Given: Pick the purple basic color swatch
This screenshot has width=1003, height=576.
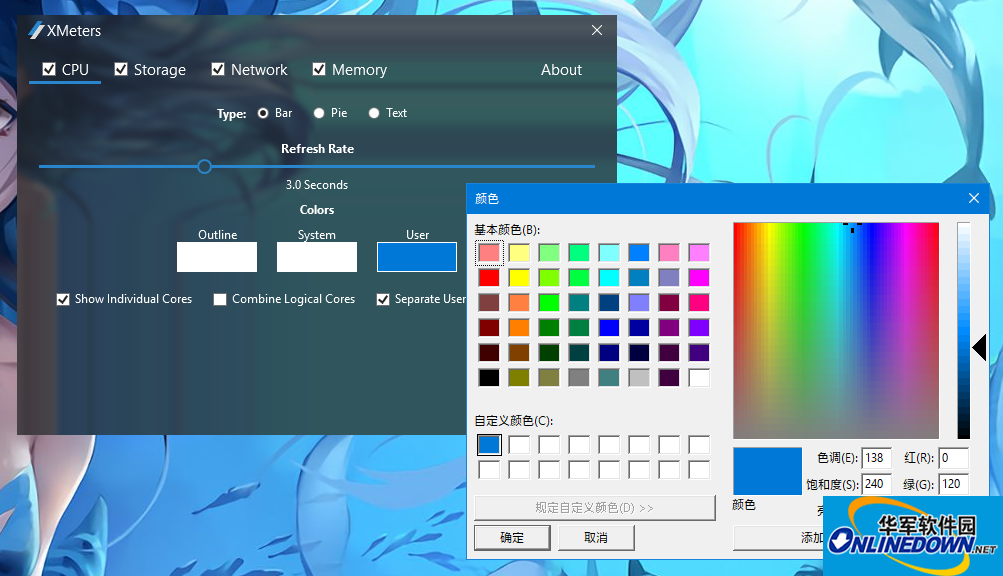Looking at the screenshot, I should click(x=669, y=328).
